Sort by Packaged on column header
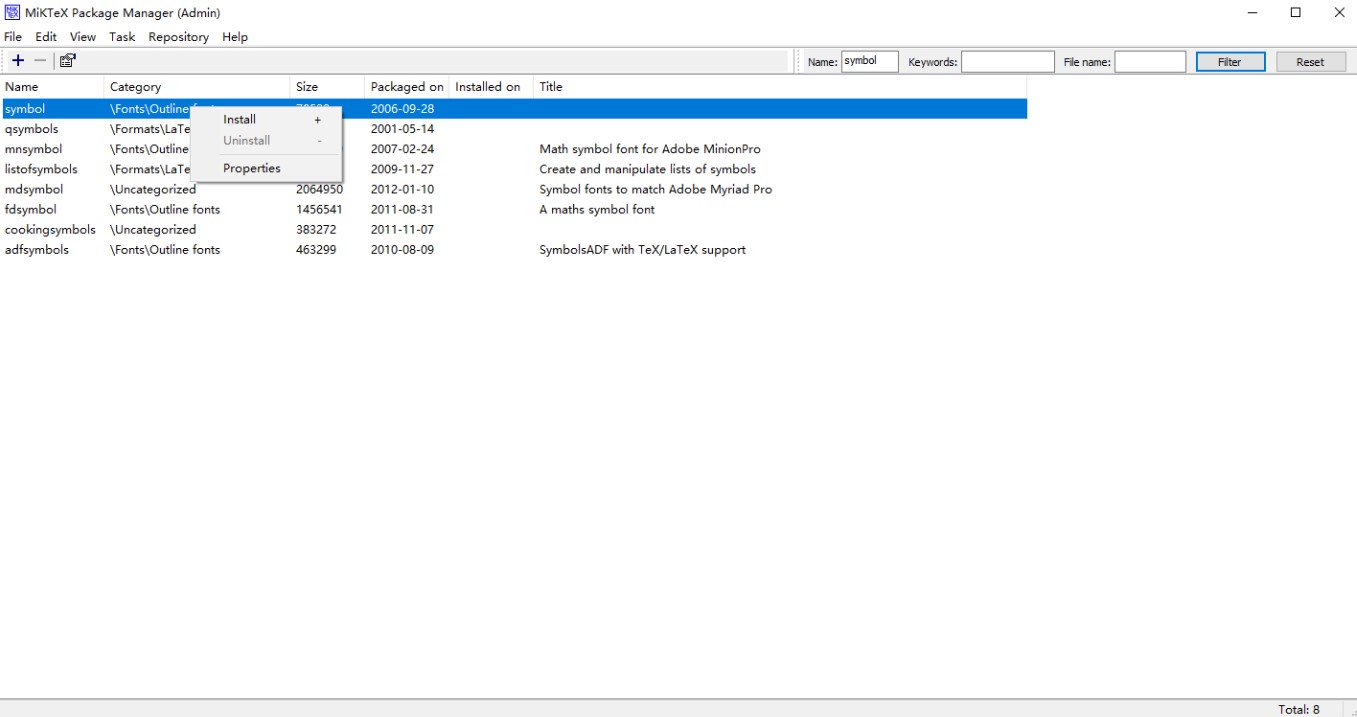Image resolution: width=1357 pixels, height=717 pixels. [407, 87]
